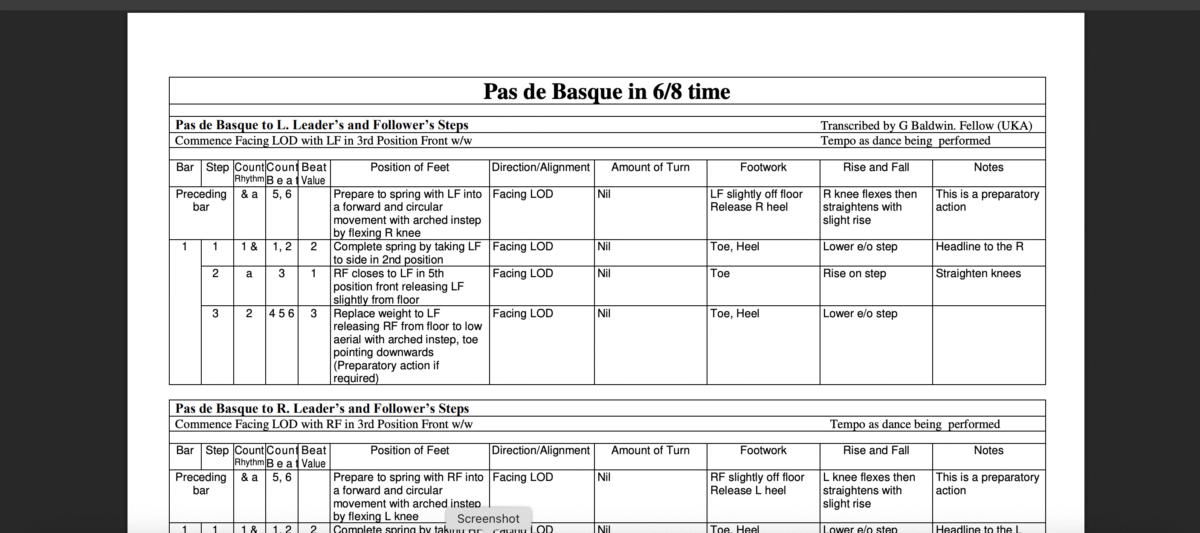Click "Nil" in the Prepare to spring LF row
The height and width of the screenshot is (533, 1200).
(x=604, y=195)
